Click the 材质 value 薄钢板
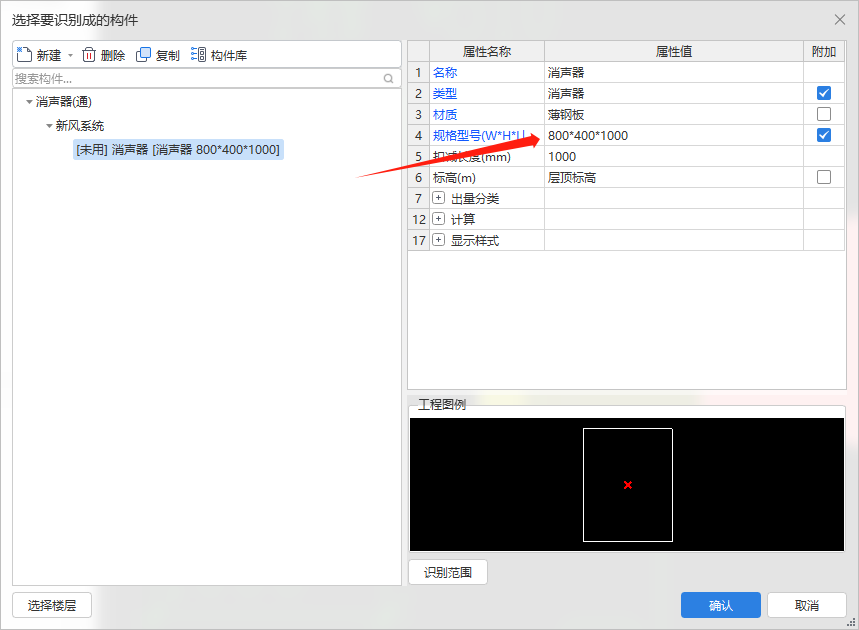The height and width of the screenshot is (630, 859). coord(674,114)
